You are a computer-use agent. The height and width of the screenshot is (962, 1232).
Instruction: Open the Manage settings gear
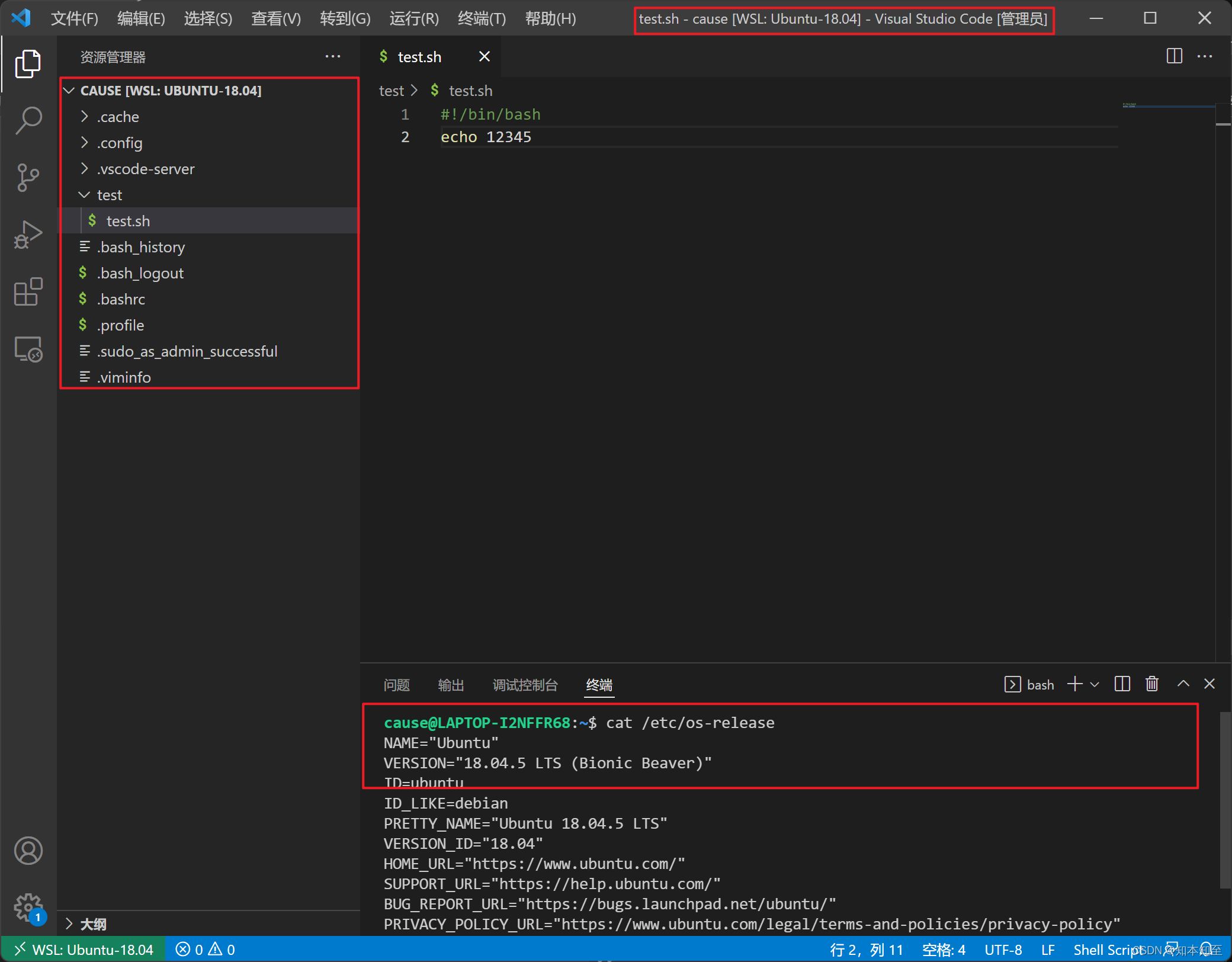click(28, 907)
